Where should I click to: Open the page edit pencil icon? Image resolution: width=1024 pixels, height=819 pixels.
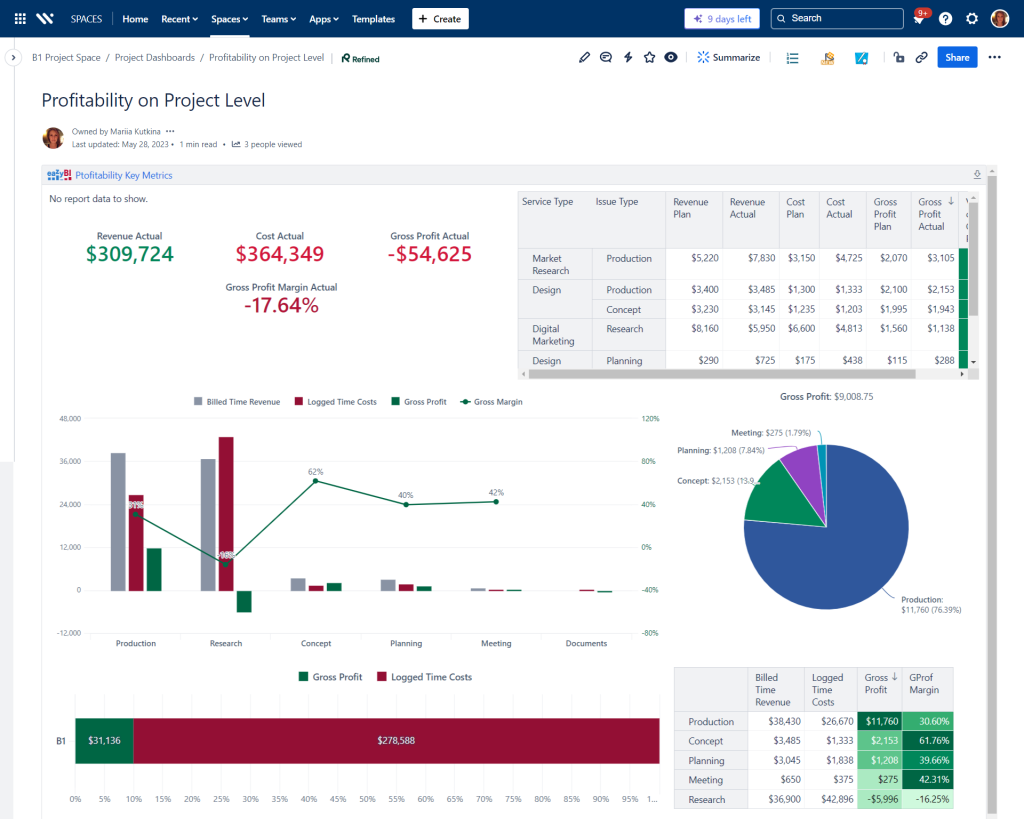pos(585,57)
